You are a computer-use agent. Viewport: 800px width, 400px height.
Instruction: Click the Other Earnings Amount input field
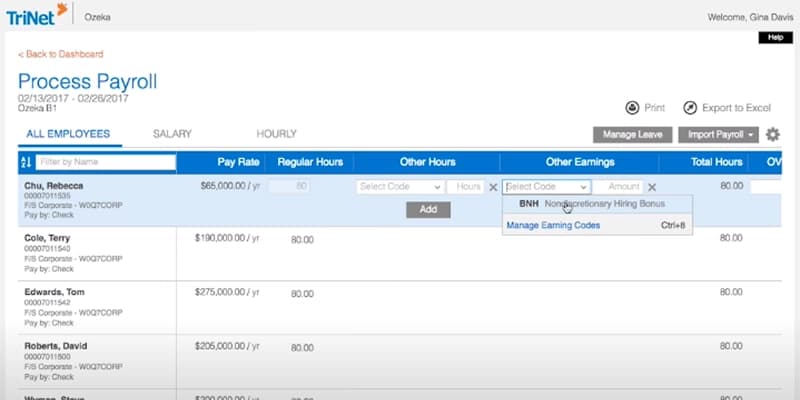click(619, 187)
